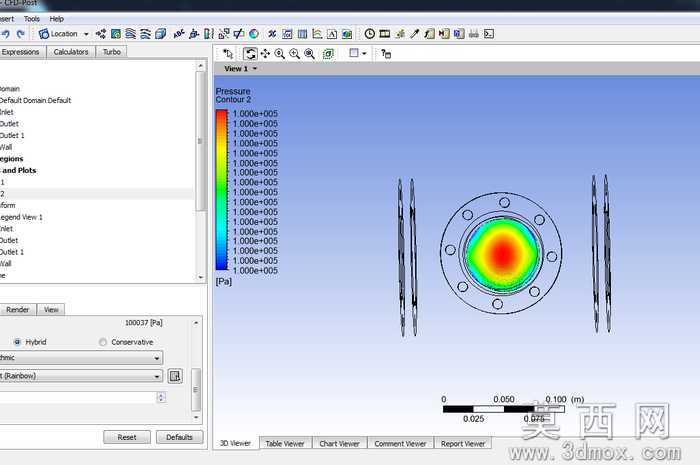Select the Conservative radio button

[x=103, y=342]
